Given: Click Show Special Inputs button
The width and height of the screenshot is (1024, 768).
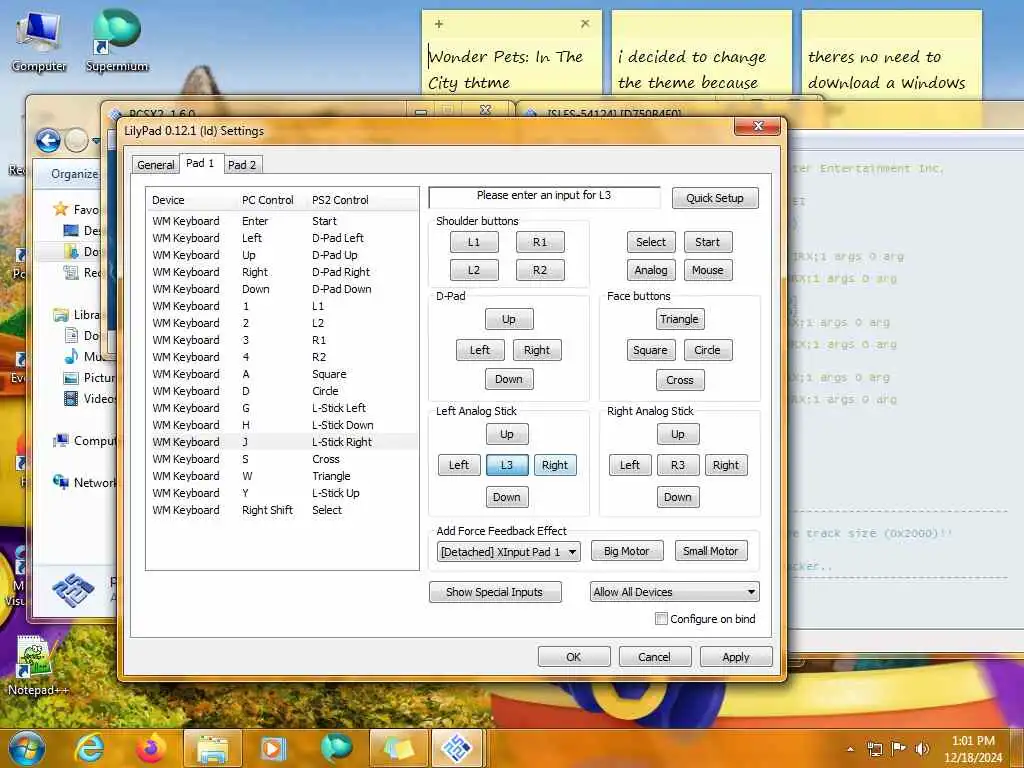Looking at the screenshot, I should tap(495, 592).
